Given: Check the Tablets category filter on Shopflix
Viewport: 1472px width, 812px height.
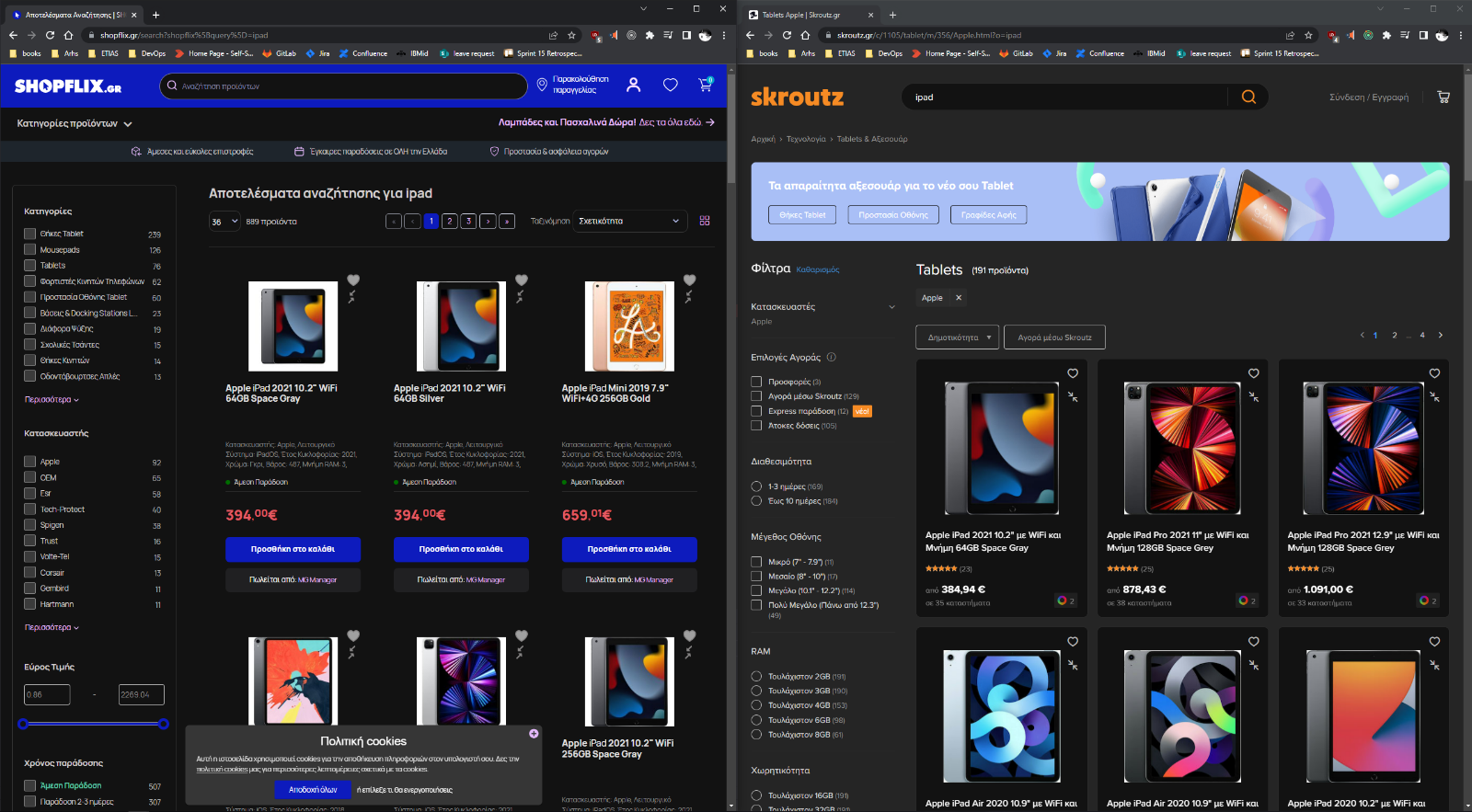Looking at the screenshot, I should click(30, 265).
